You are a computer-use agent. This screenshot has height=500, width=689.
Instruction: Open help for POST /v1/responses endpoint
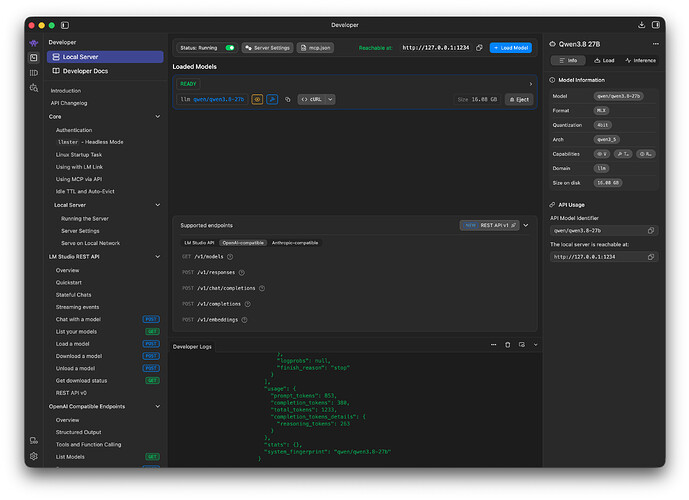(242, 273)
